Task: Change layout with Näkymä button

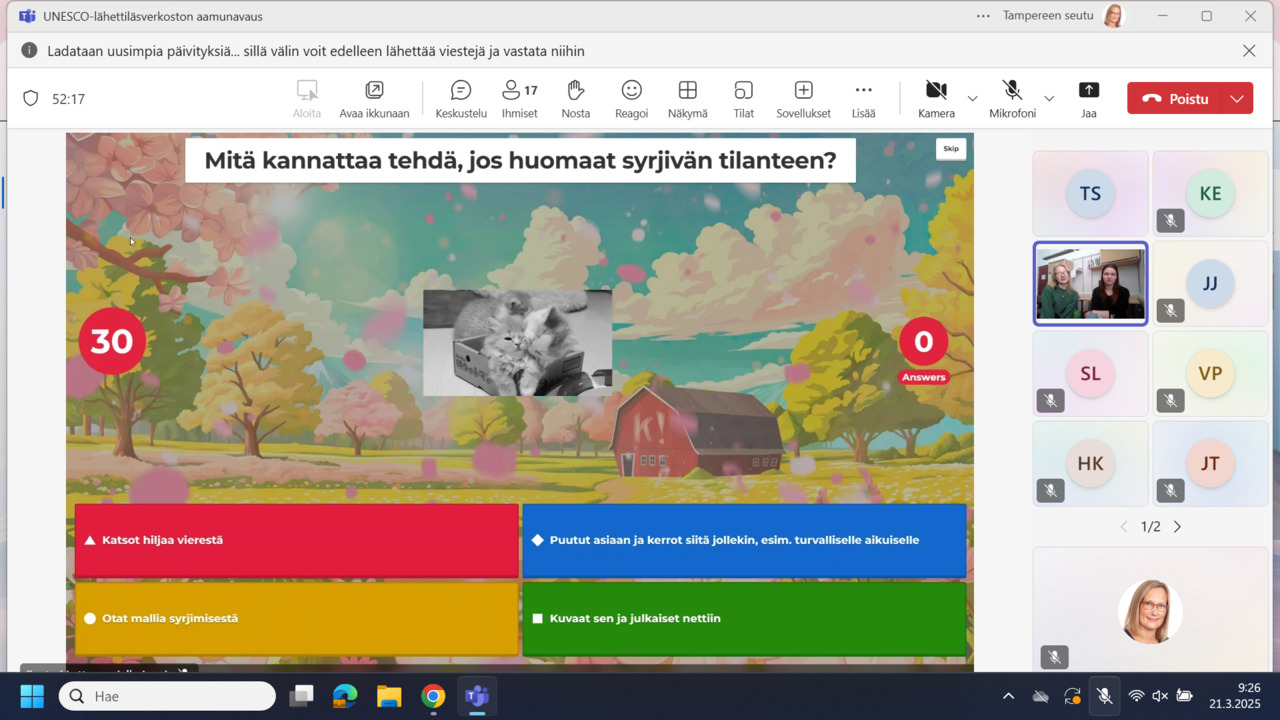Action: point(687,99)
